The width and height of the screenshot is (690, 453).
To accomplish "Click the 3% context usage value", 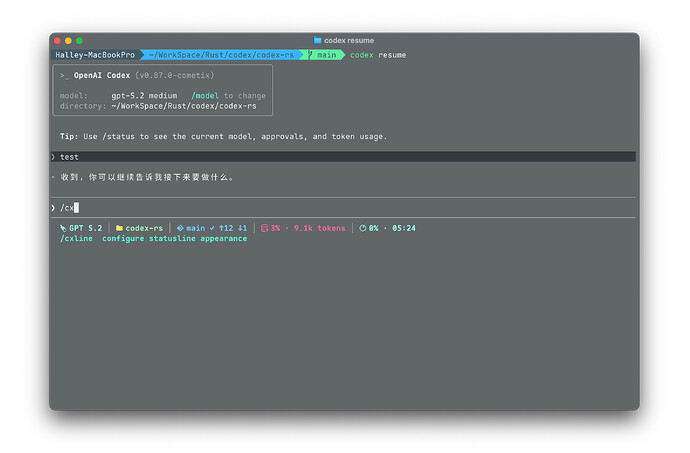I will click(x=275, y=228).
